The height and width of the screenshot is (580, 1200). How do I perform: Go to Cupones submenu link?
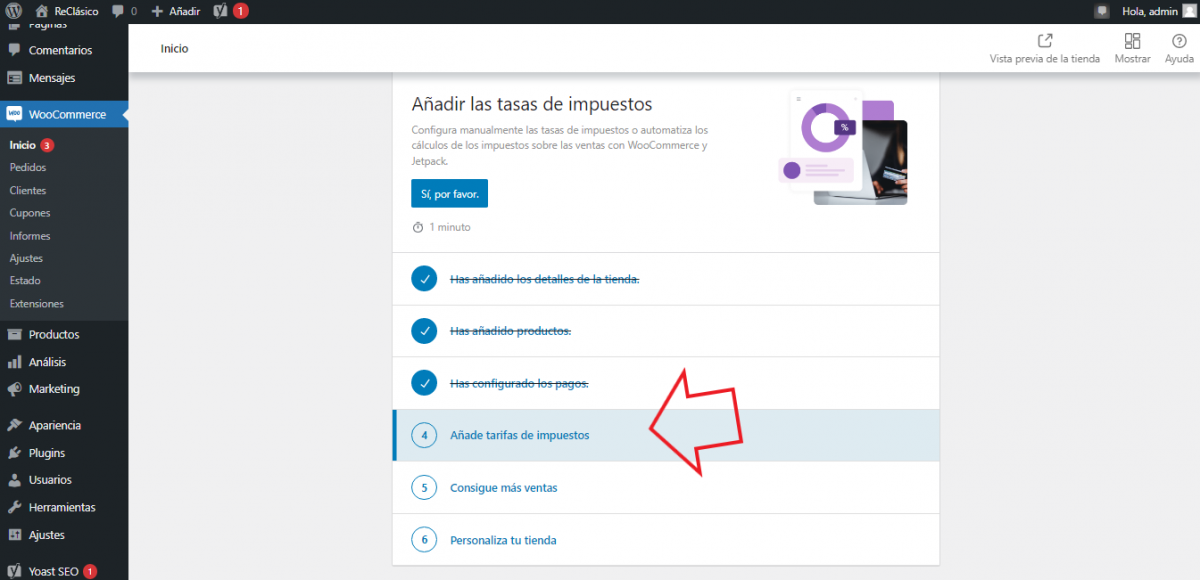click(x=30, y=213)
